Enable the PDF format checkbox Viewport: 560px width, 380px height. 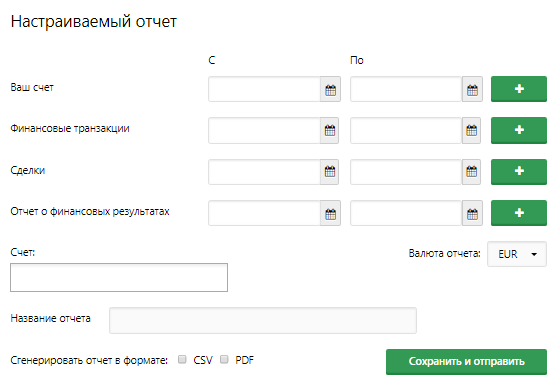coord(224,359)
